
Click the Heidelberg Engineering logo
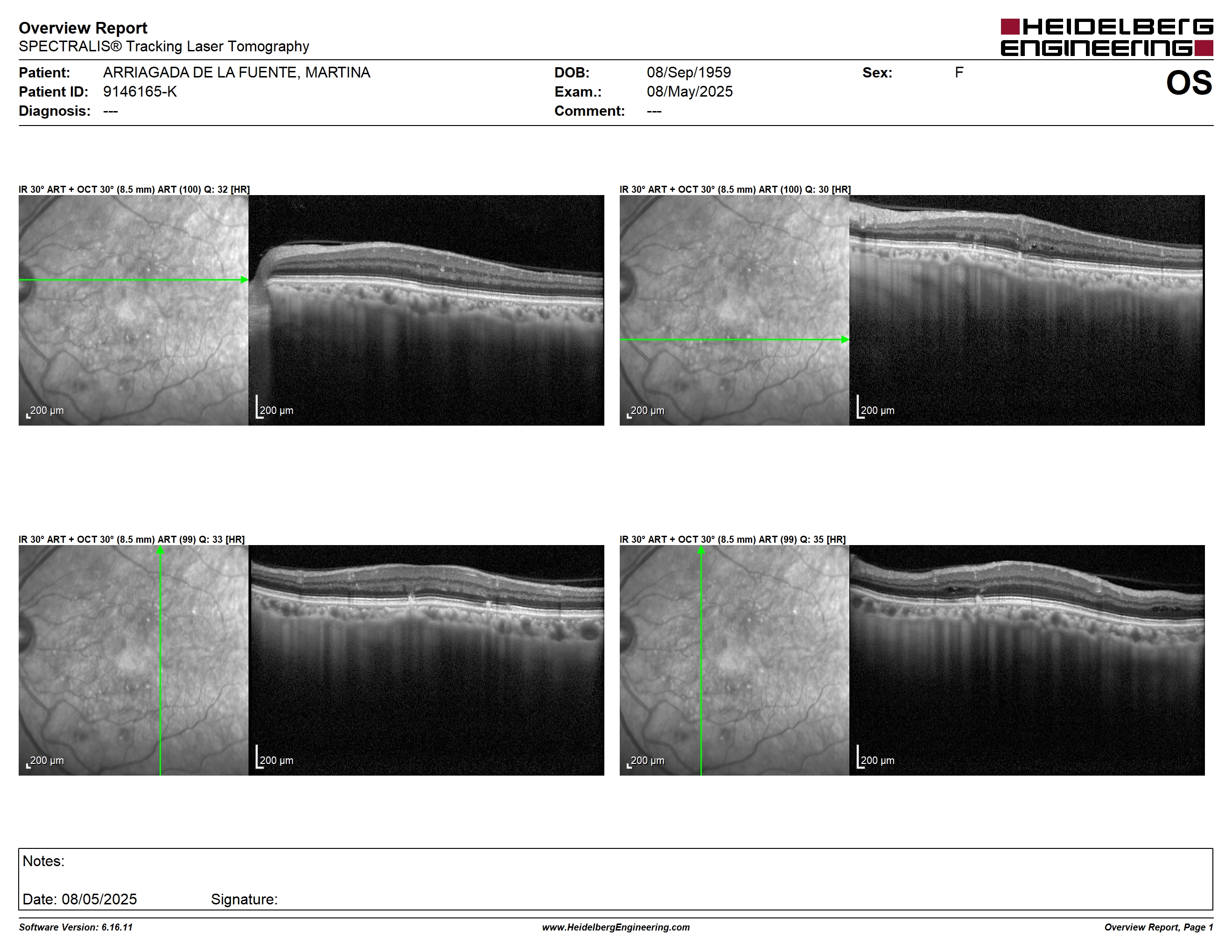pos(1107,37)
